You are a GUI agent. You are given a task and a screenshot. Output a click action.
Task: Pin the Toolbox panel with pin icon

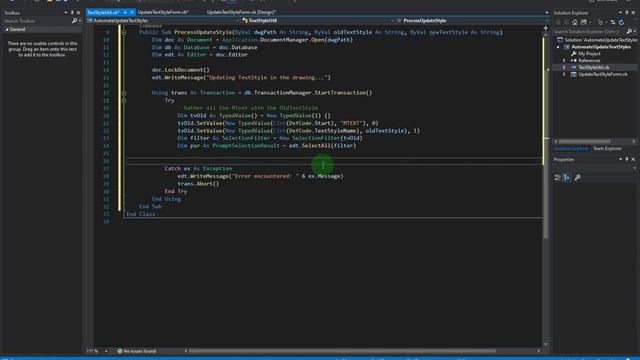coord(72,13)
